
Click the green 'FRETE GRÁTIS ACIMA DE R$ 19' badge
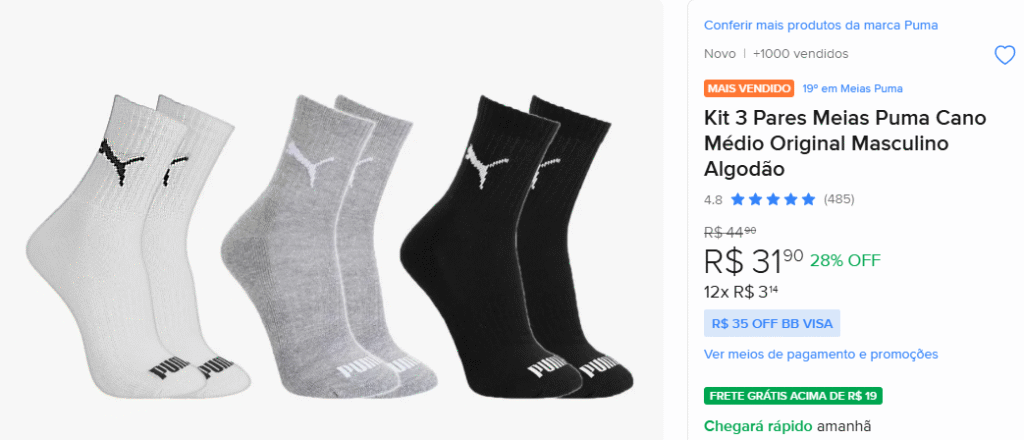793,395
